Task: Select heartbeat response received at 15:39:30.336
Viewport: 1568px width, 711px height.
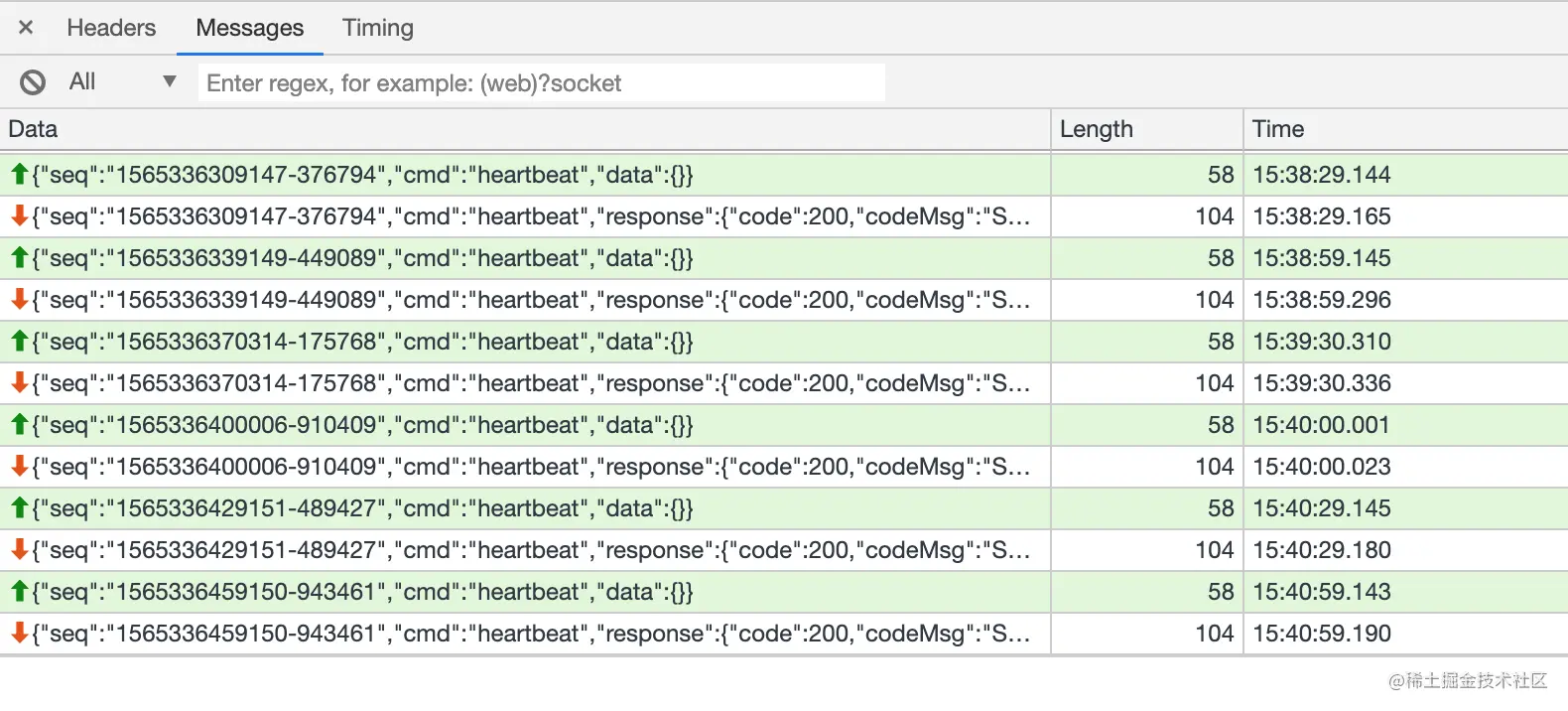Action: [x=784, y=383]
